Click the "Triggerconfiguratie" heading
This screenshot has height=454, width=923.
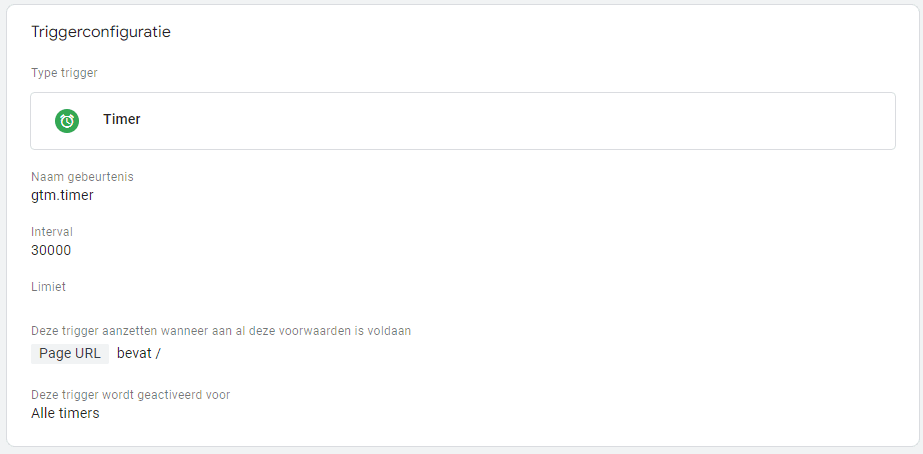point(101,32)
